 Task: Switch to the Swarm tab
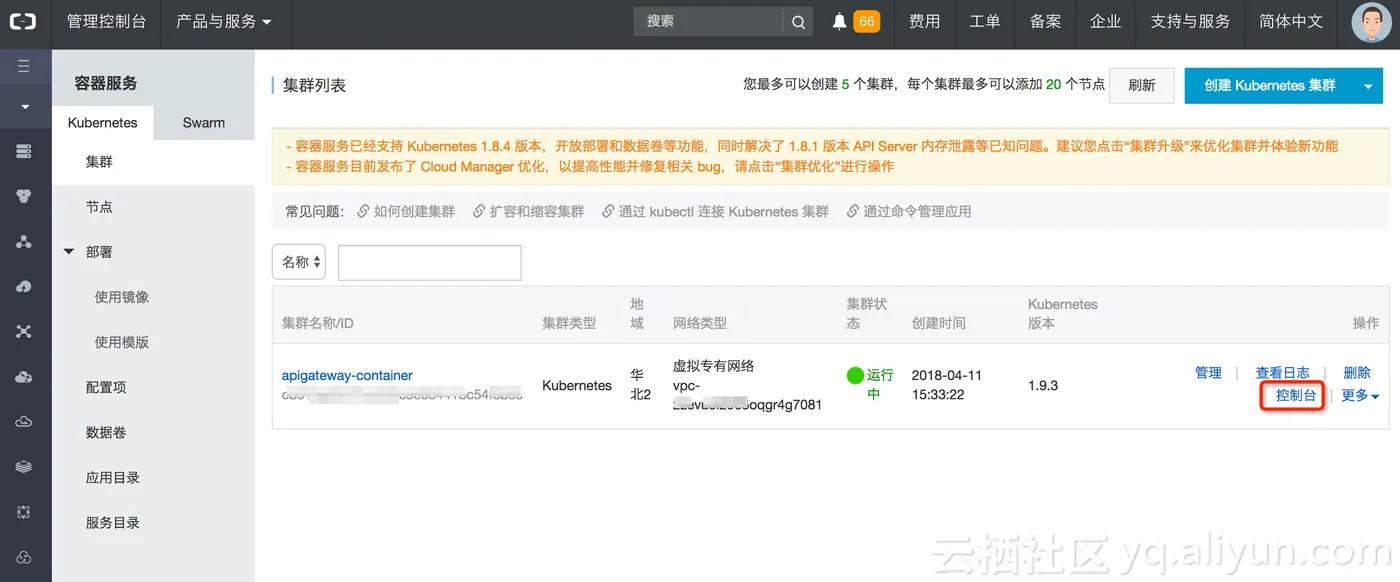[x=204, y=123]
